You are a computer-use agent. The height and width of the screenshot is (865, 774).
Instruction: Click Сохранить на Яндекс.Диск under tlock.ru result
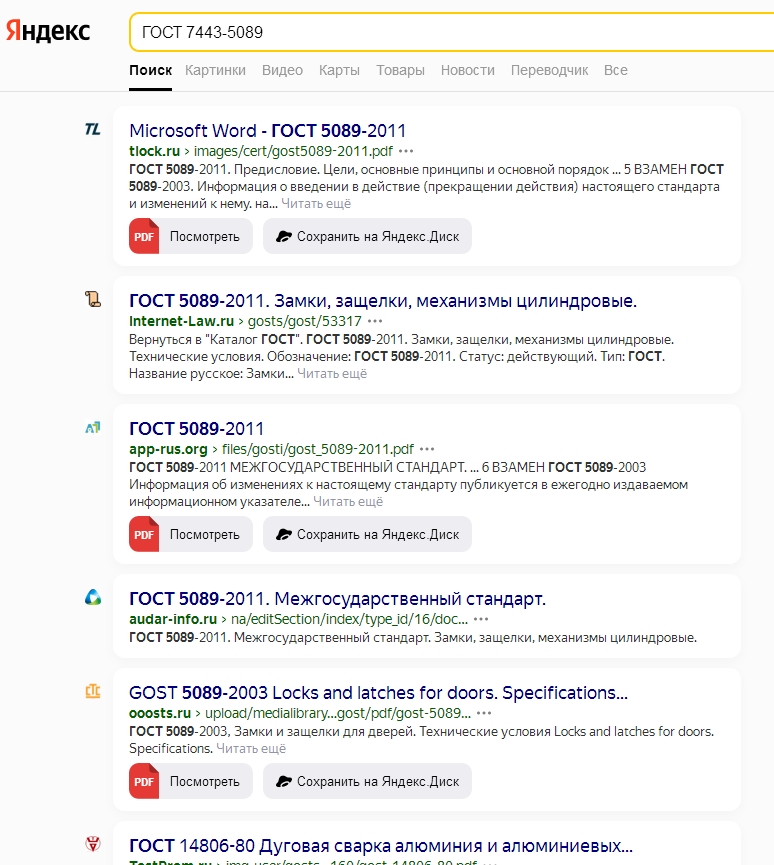367,236
